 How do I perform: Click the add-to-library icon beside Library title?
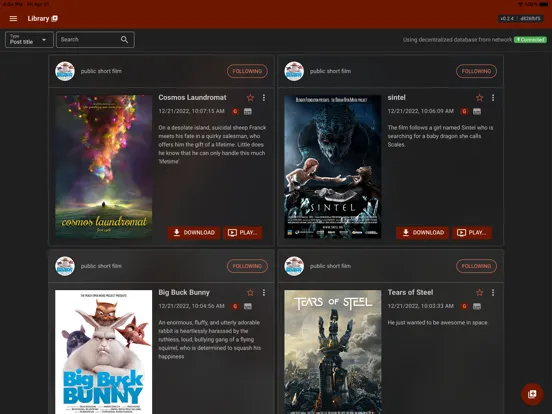click(x=55, y=19)
